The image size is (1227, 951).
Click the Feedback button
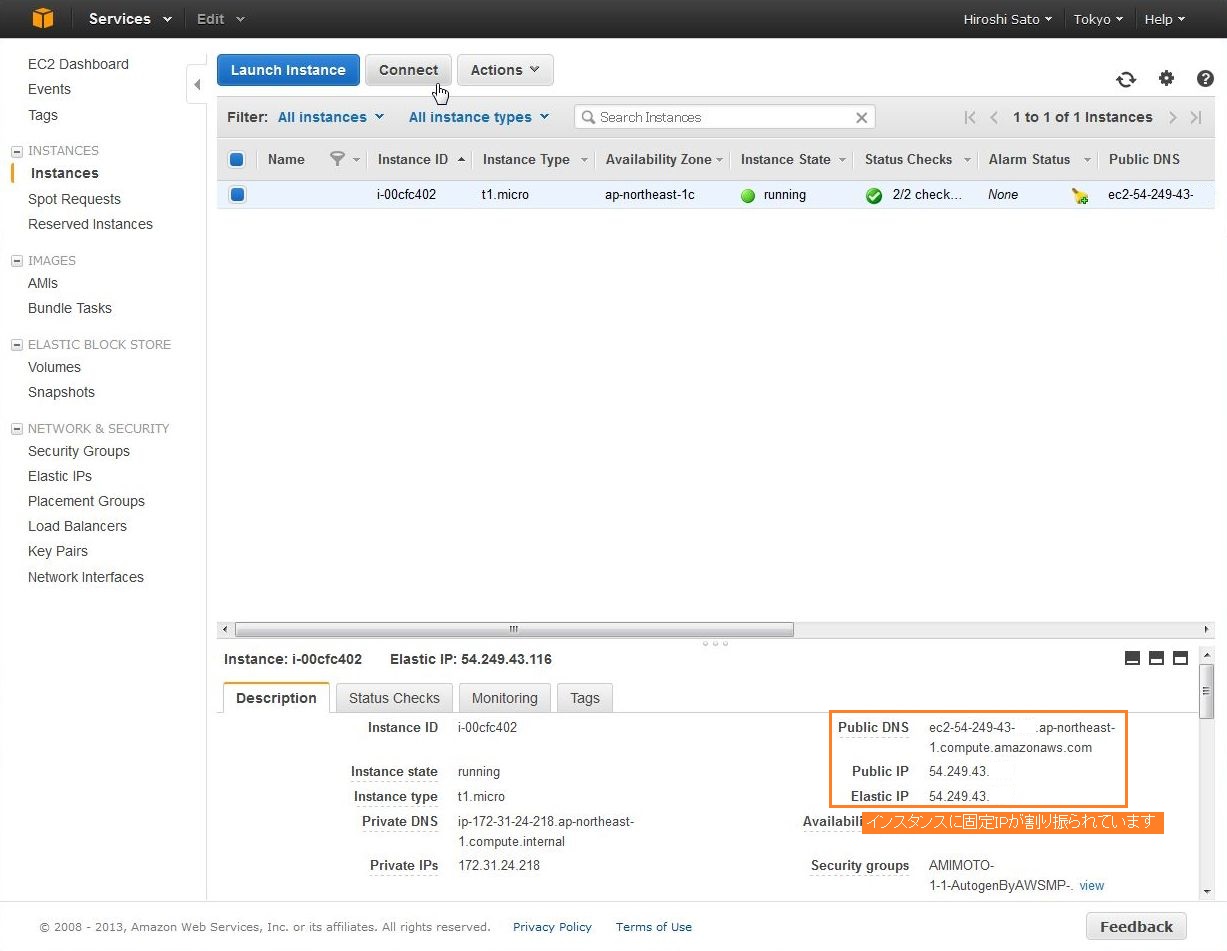pos(1136,926)
